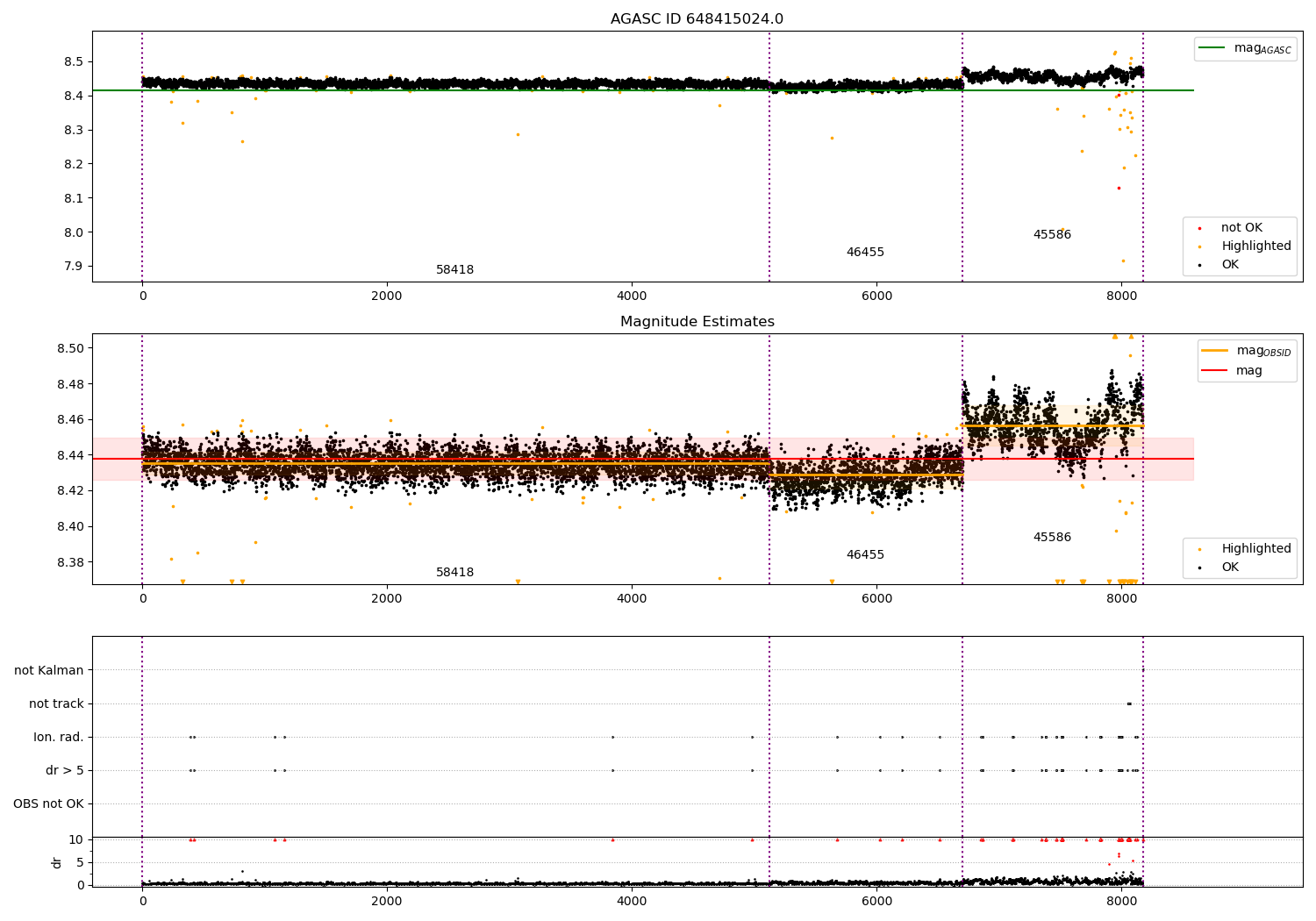The width and height of the screenshot is (1316, 921).
Task: Click label 45586 in Magnitude Estimates plot
Action: tap(1052, 538)
